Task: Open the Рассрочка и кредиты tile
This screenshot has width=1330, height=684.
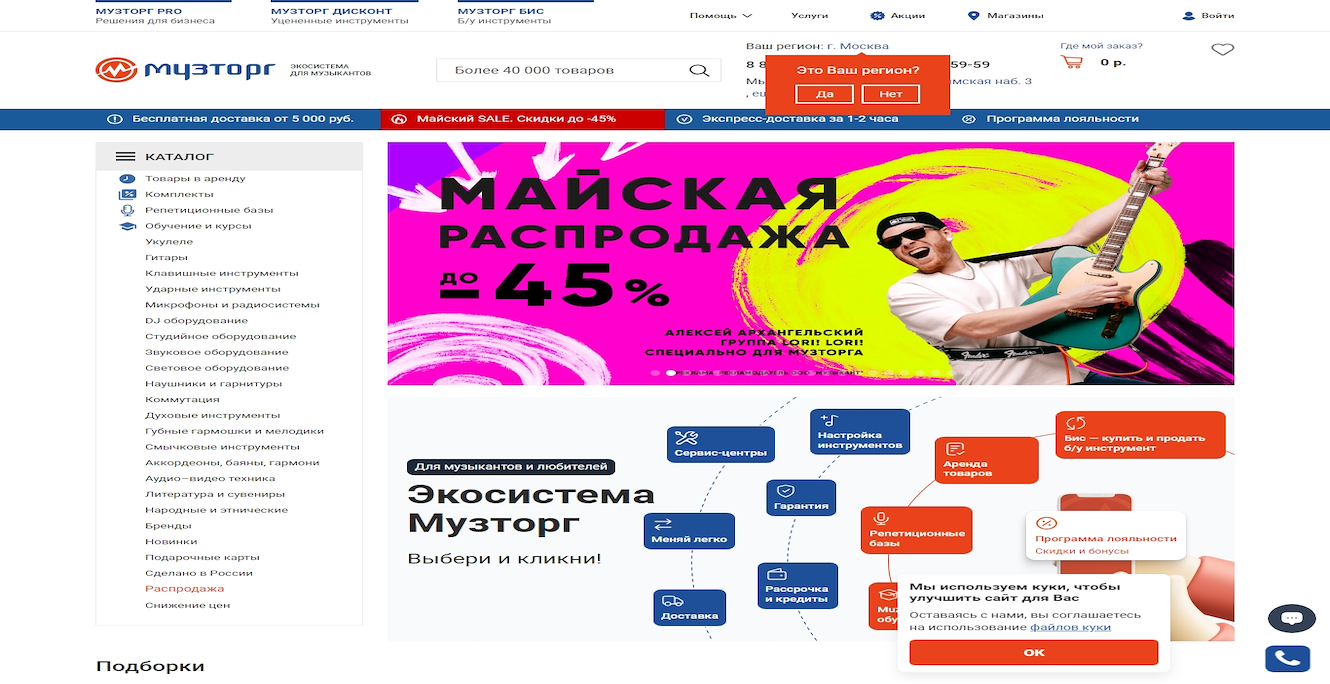Action: (x=797, y=585)
